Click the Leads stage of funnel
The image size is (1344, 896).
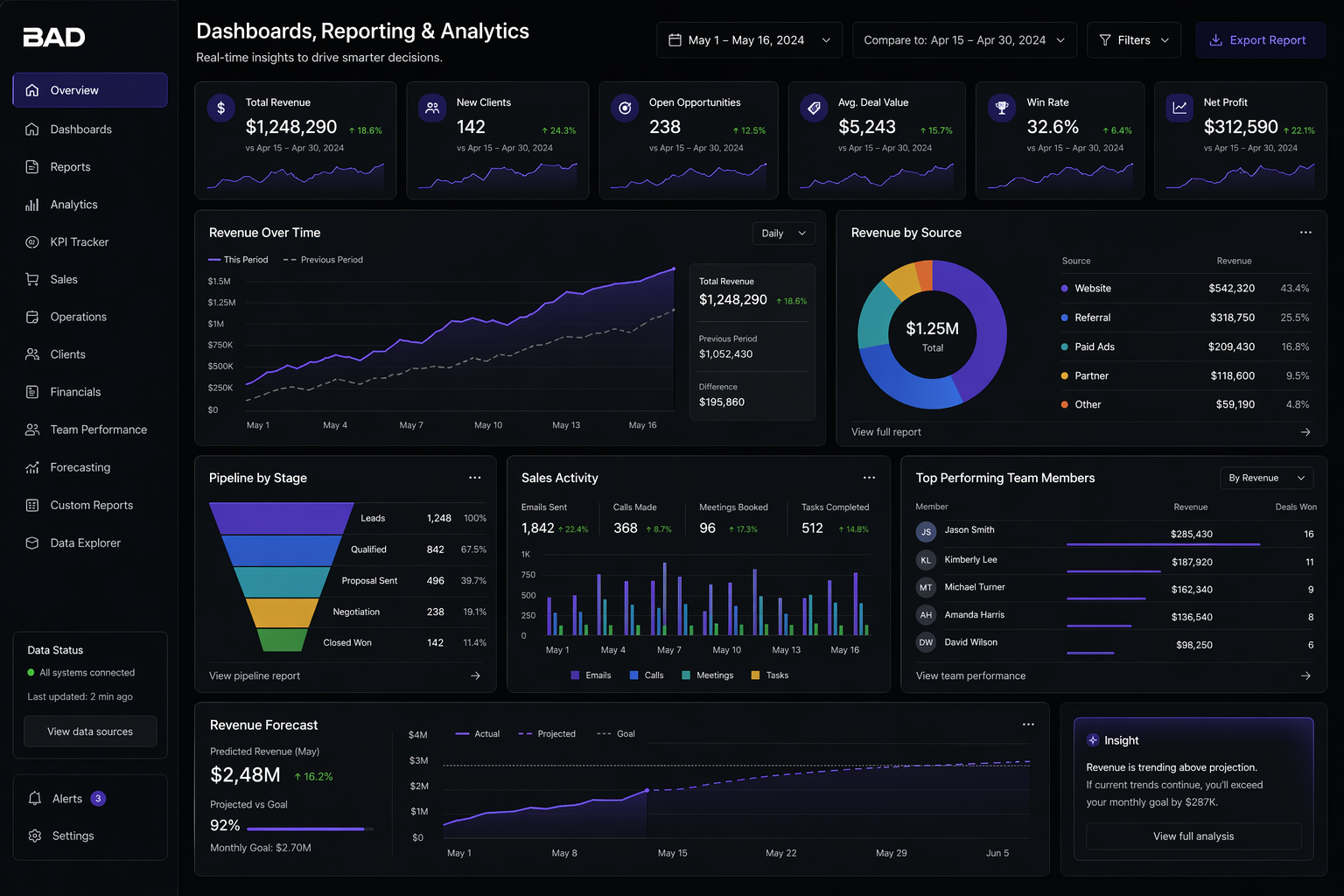click(282, 518)
